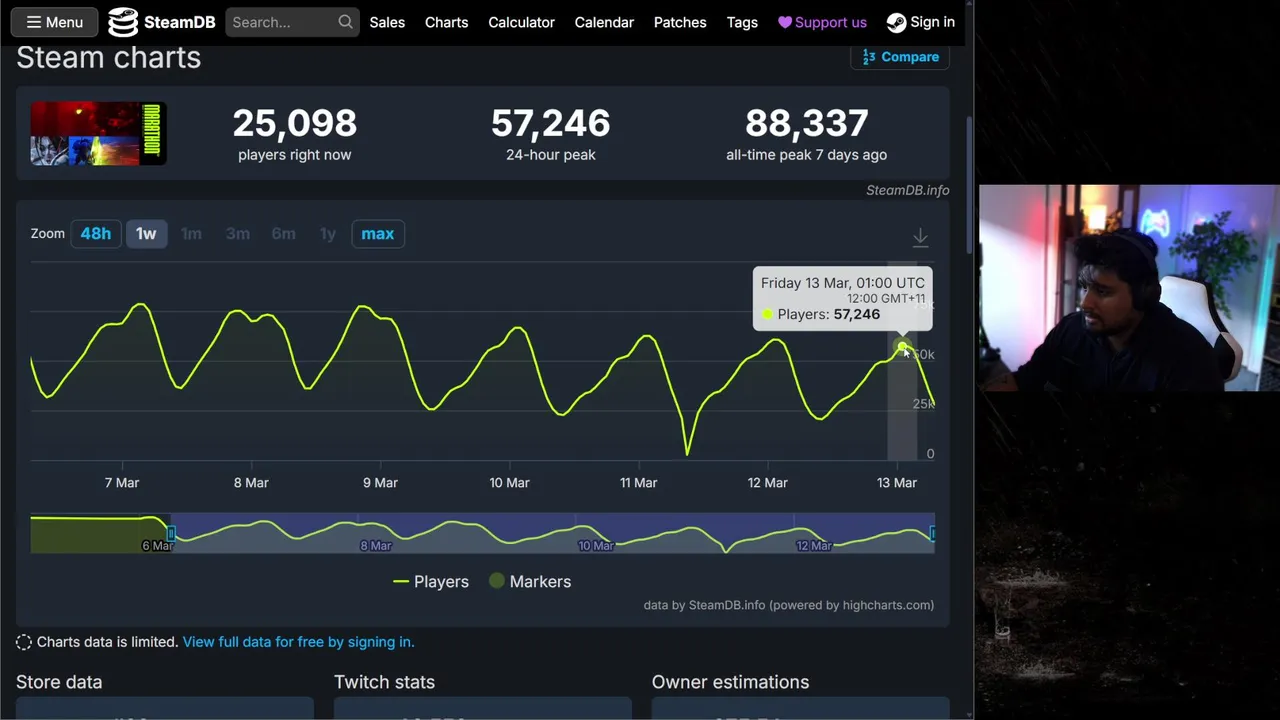Image resolution: width=1280 pixels, height=720 pixels.
Task: Click View full data by signing in link
Action: [298, 642]
